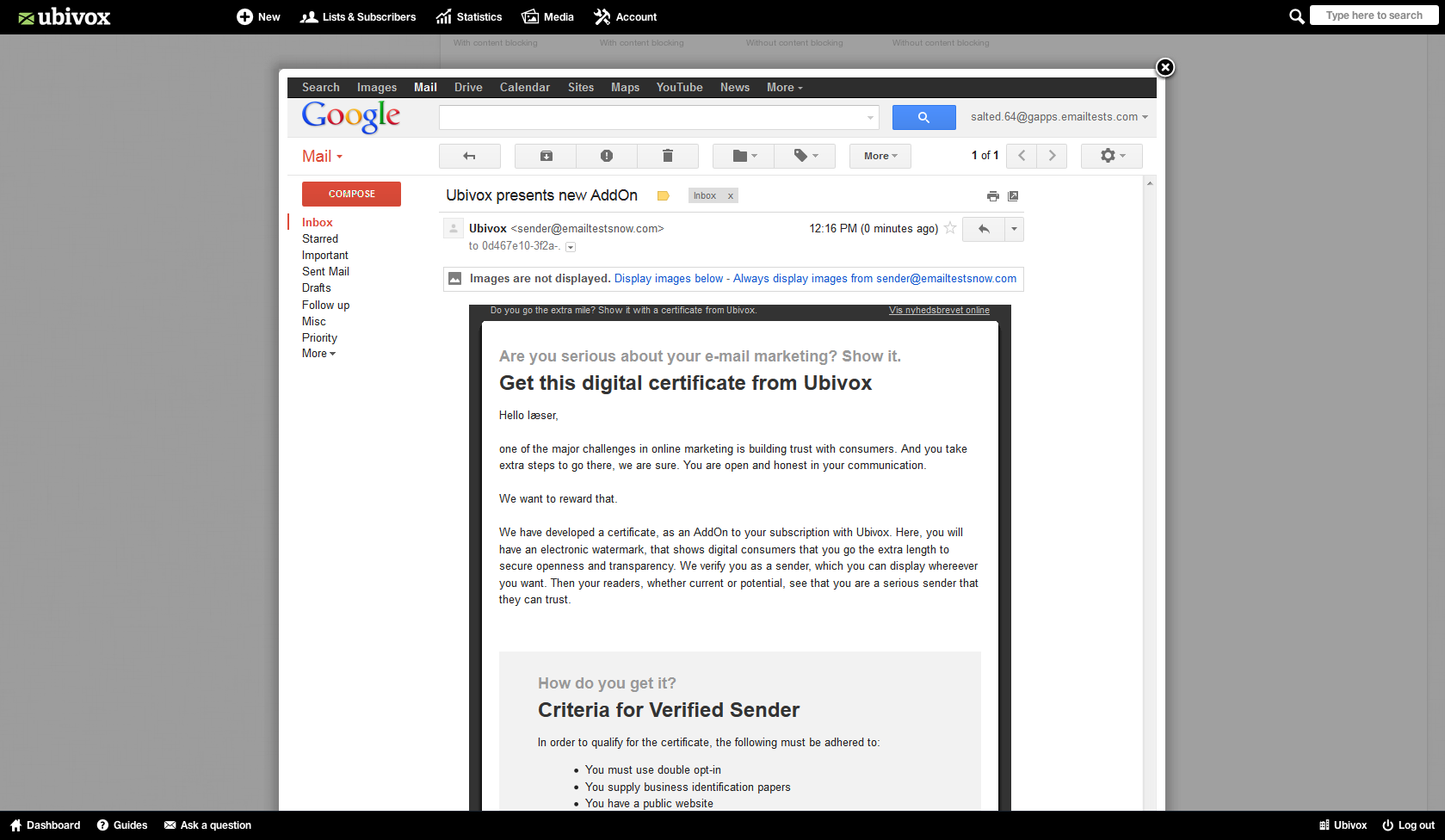Star the Ubivox message
The height and width of the screenshot is (840, 1445).
950,228
